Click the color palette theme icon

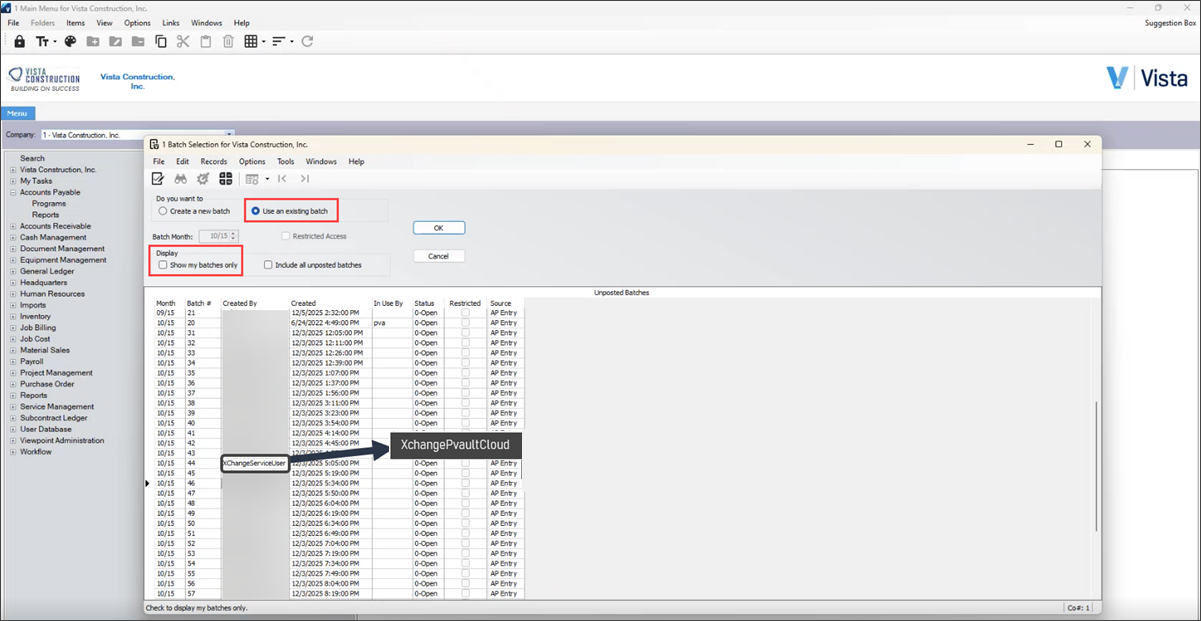[x=70, y=41]
